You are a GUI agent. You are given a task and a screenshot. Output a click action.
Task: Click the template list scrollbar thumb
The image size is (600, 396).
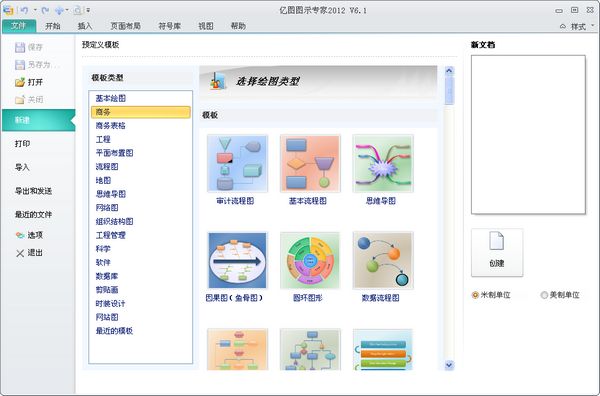[449, 90]
